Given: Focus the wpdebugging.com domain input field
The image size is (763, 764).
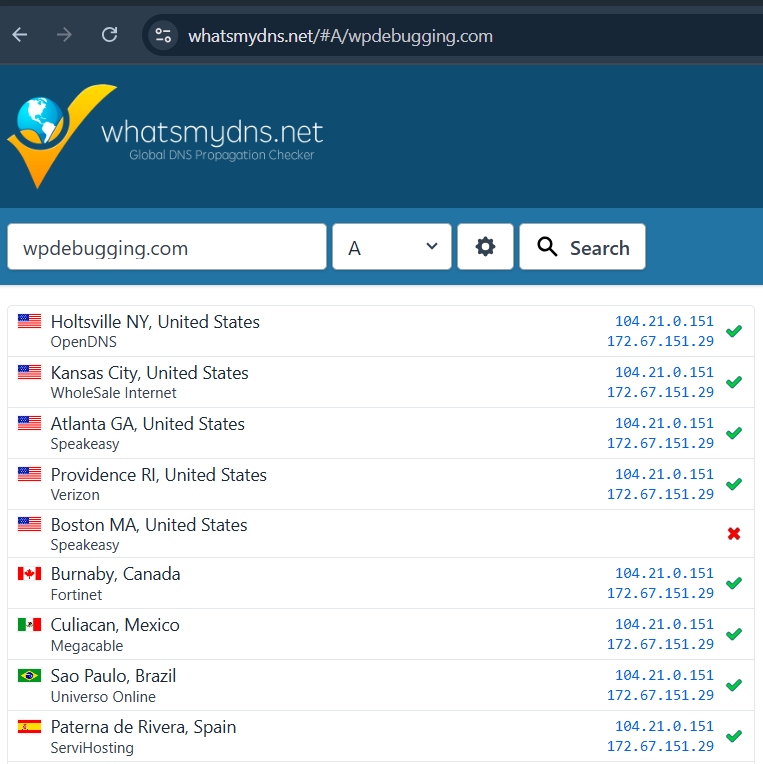Looking at the screenshot, I should [x=167, y=247].
